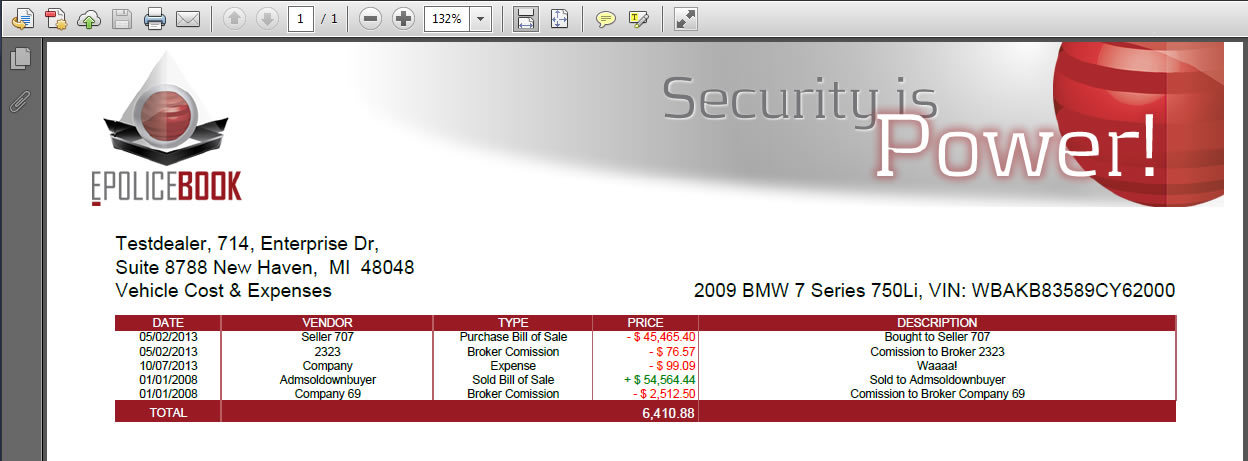Open the page thumbnails side panel

point(20,59)
